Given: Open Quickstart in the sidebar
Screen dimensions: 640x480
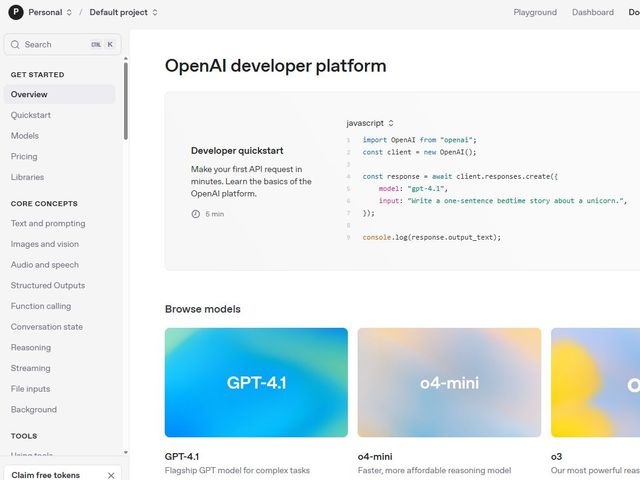Looking at the screenshot, I should tap(31, 115).
